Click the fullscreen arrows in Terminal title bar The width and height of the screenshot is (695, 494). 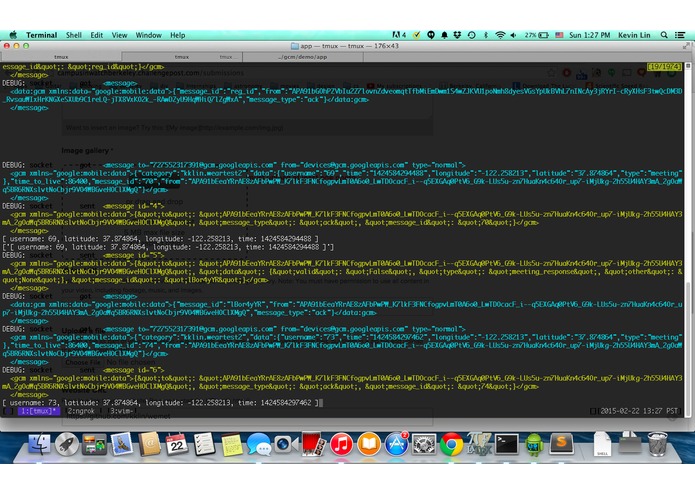[x=686, y=46]
